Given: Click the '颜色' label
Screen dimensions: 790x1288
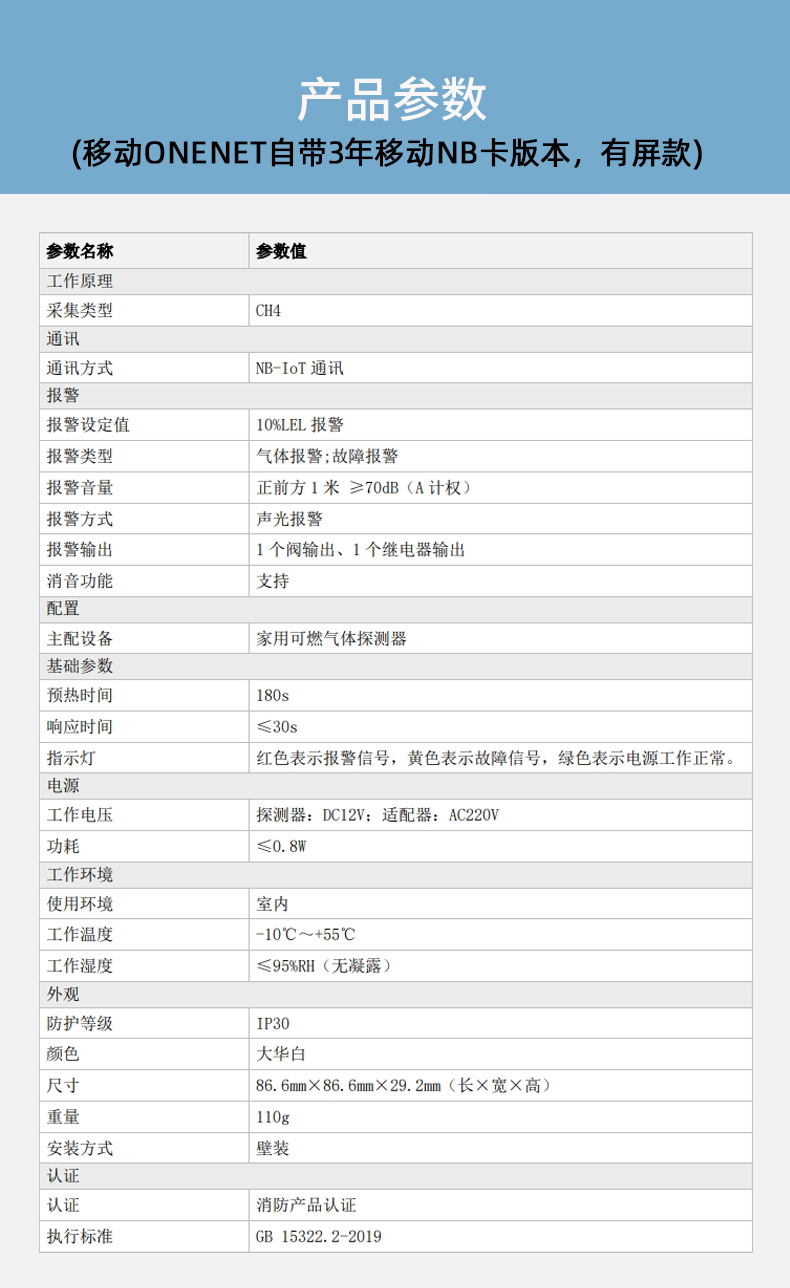Looking at the screenshot, I should coord(63,1054).
